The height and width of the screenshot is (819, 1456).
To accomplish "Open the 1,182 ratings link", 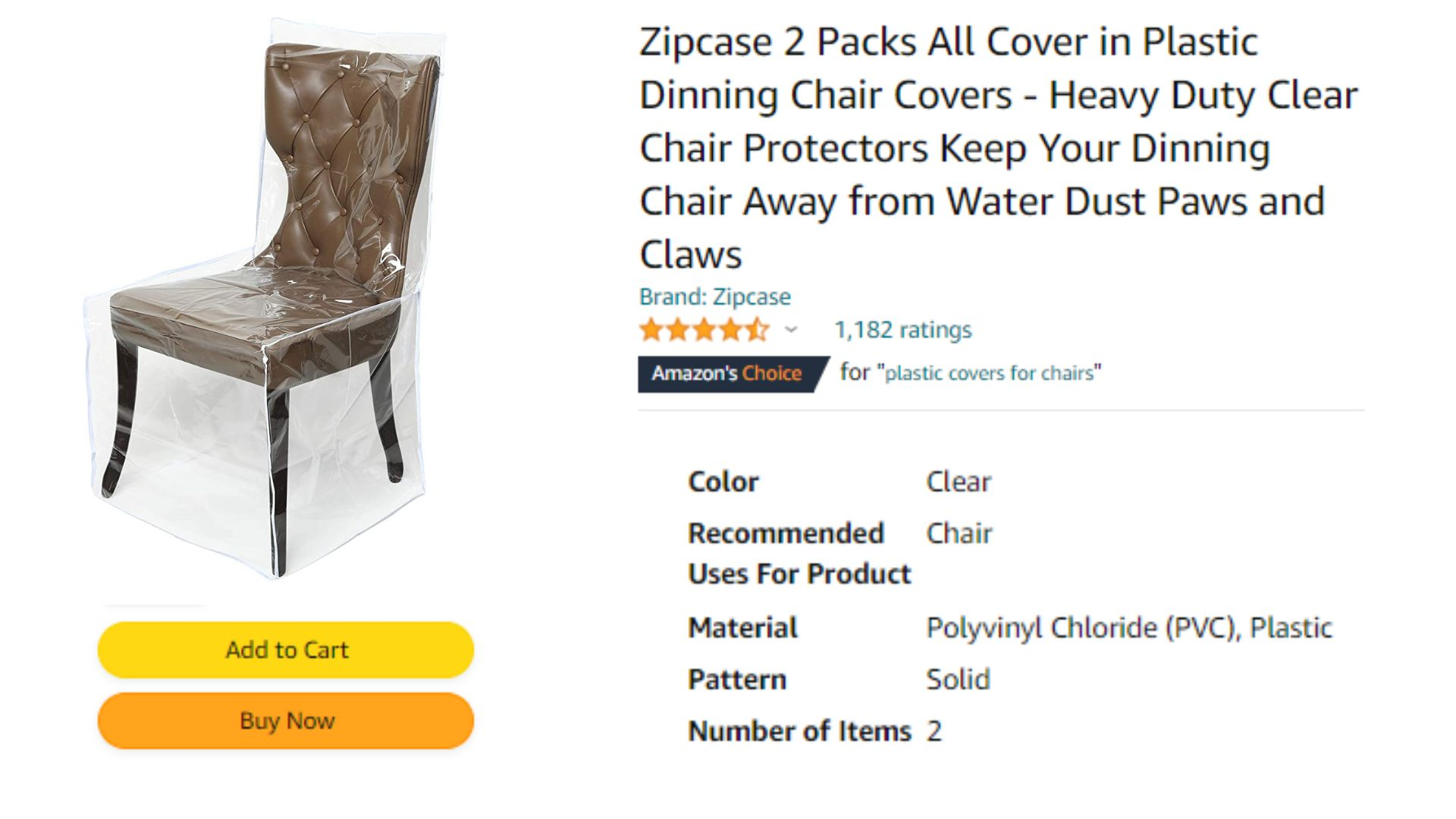I will [x=902, y=330].
